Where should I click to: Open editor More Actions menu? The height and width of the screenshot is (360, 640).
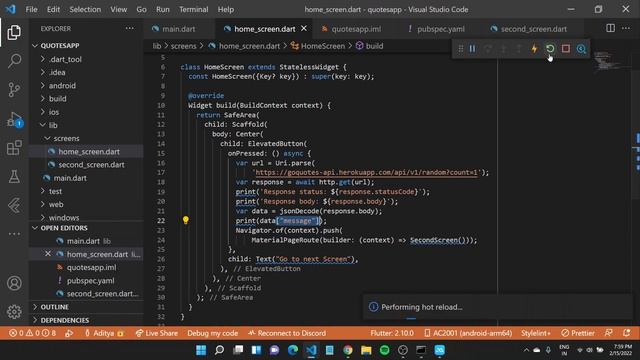click(x=626, y=28)
